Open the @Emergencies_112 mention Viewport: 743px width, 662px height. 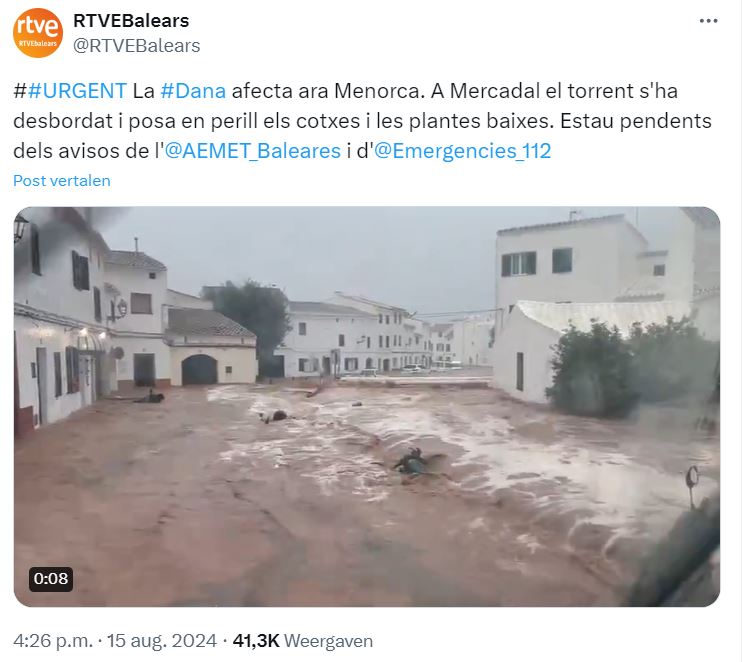(x=462, y=151)
